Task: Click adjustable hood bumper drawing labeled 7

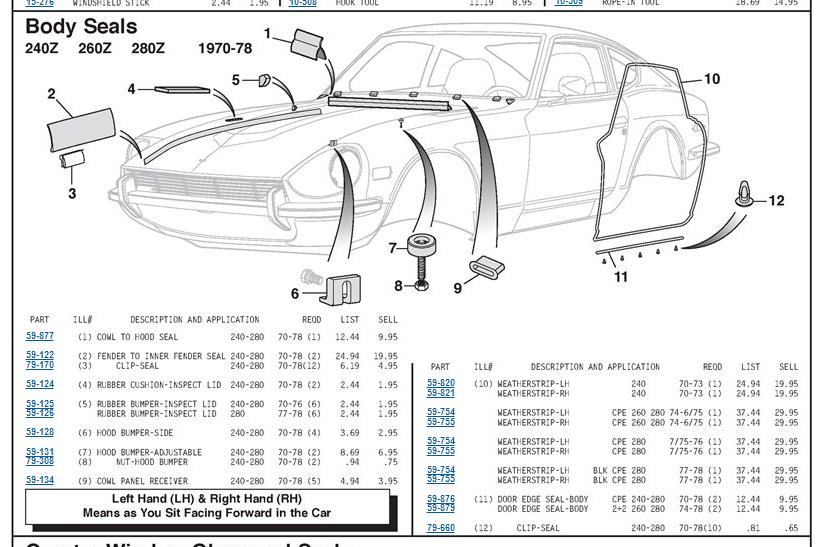Action: coord(419,246)
